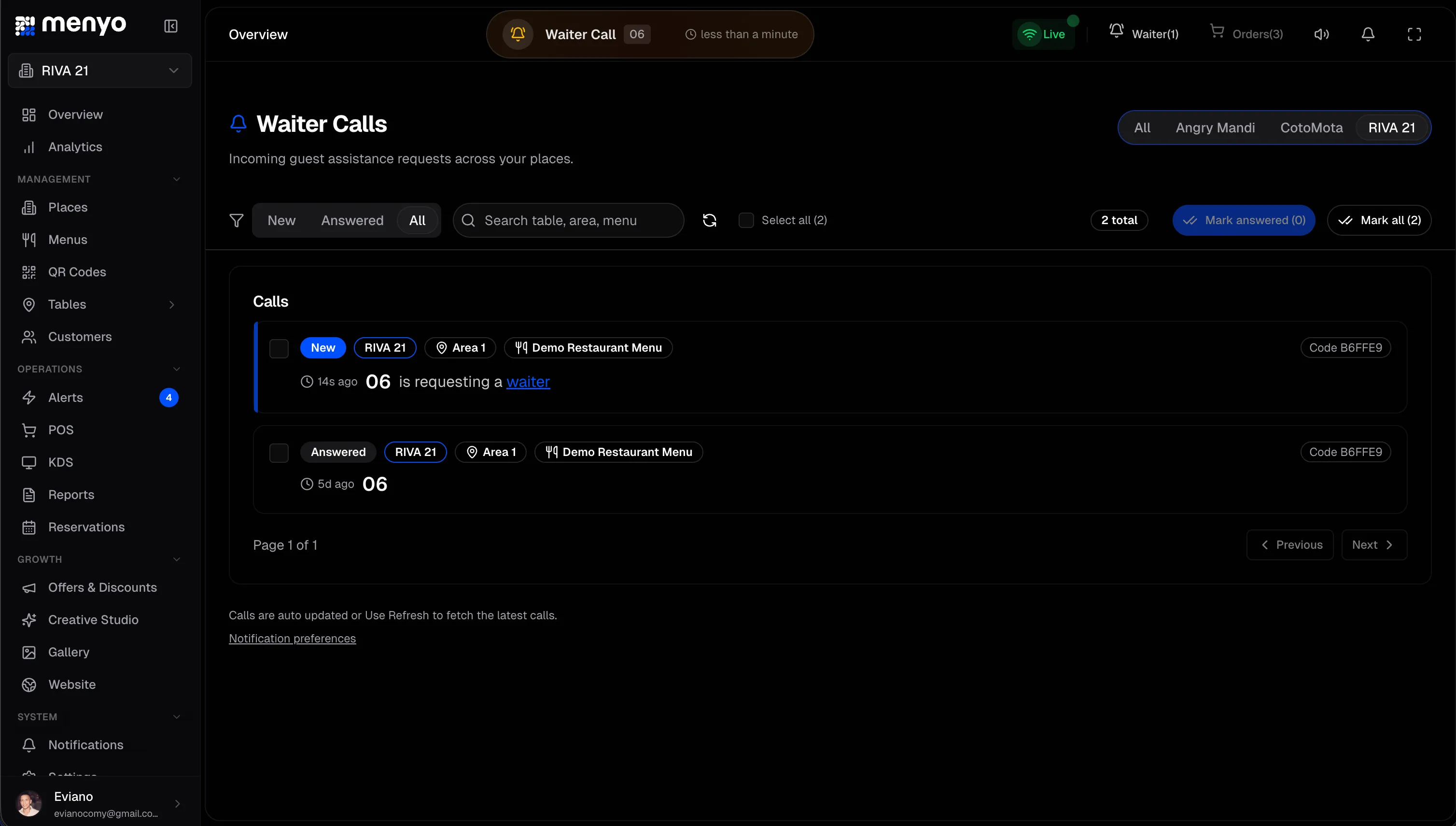Collapse the Operations section
Viewport: 1456px width, 826px height.
(x=176, y=369)
